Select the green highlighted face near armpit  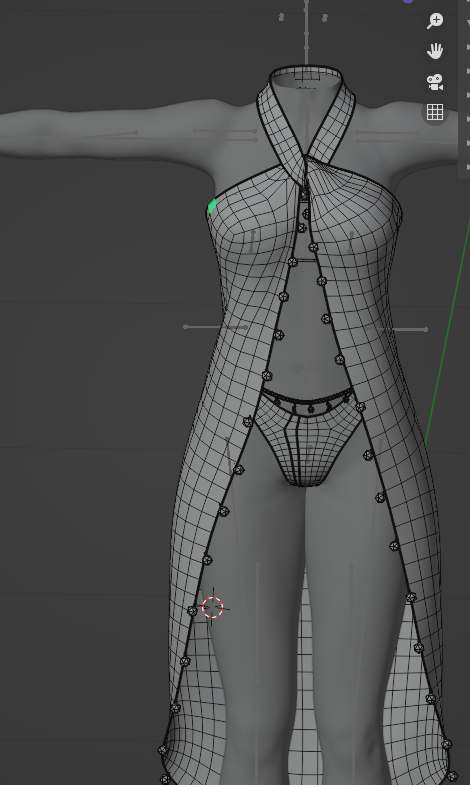tap(212, 206)
